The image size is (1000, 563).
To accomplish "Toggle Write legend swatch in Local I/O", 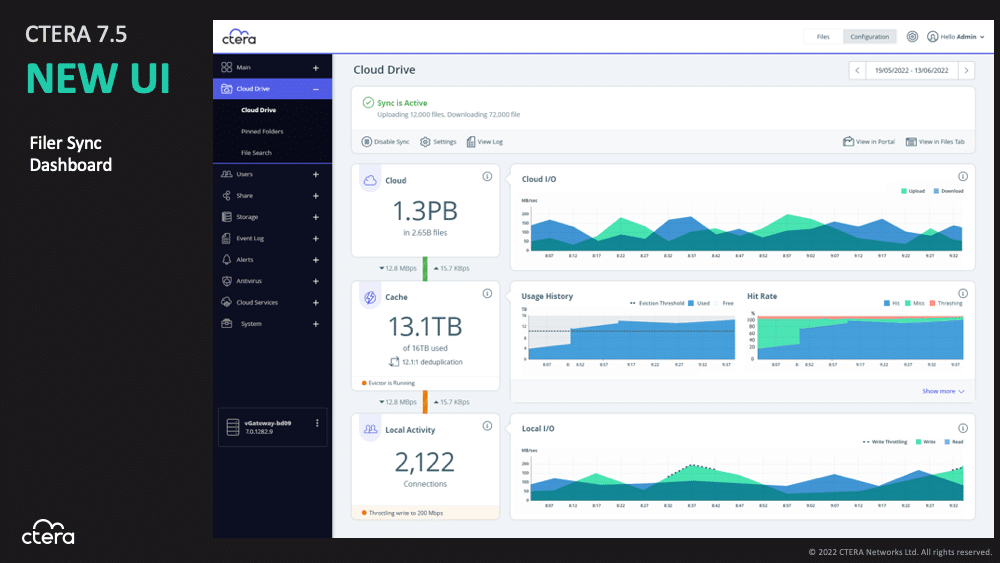I will click(x=918, y=442).
